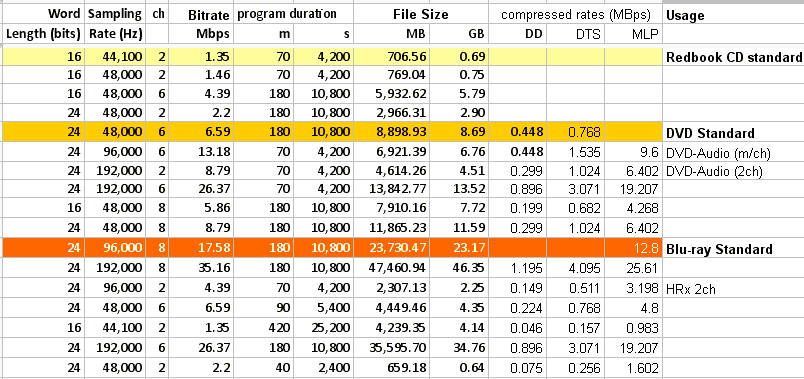Click the compressed rates (MBps) header
This screenshot has height=379, width=804.
click(x=576, y=15)
